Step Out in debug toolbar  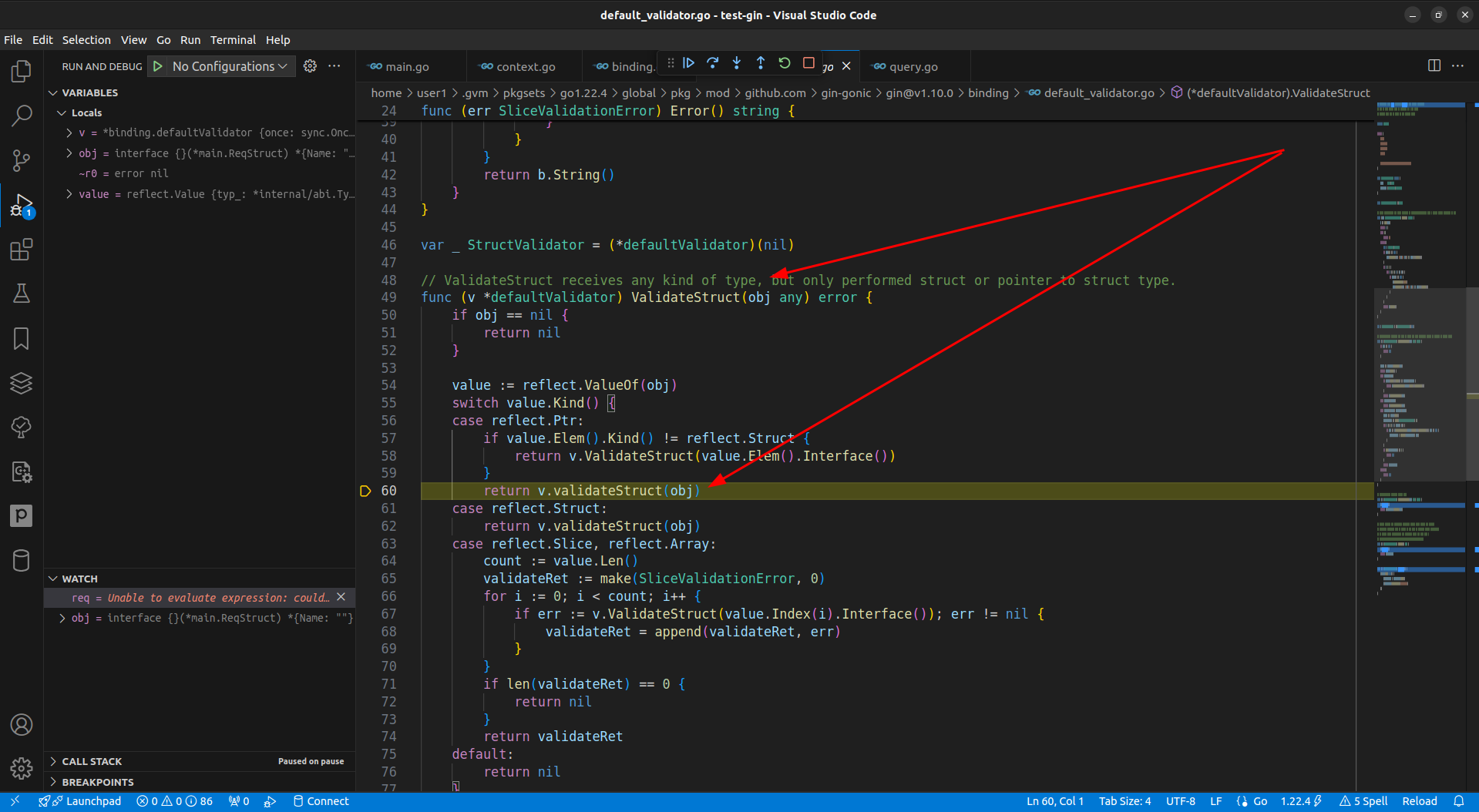[x=761, y=63]
